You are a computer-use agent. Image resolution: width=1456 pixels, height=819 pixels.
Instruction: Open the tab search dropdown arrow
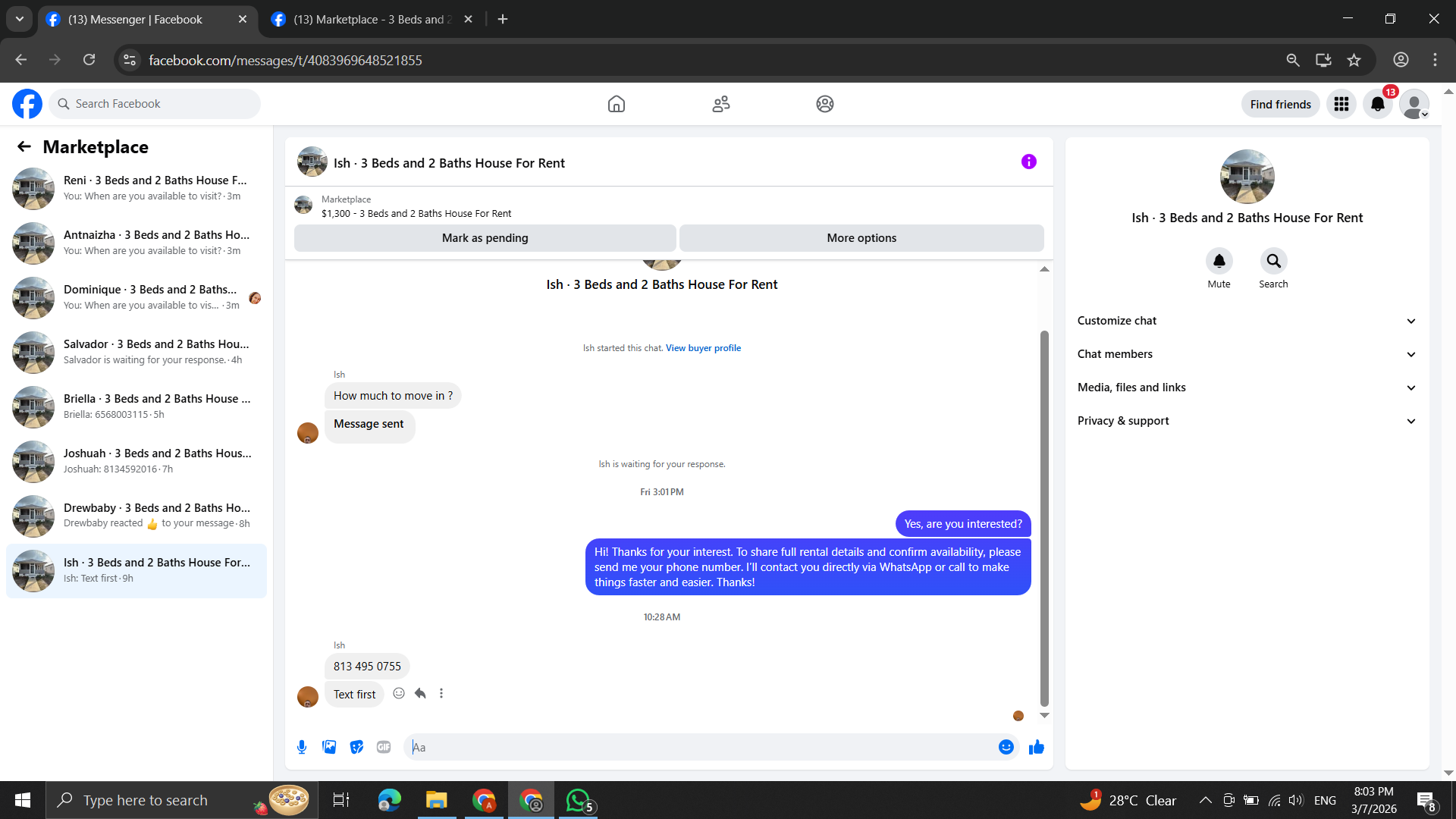tap(20, 19)
